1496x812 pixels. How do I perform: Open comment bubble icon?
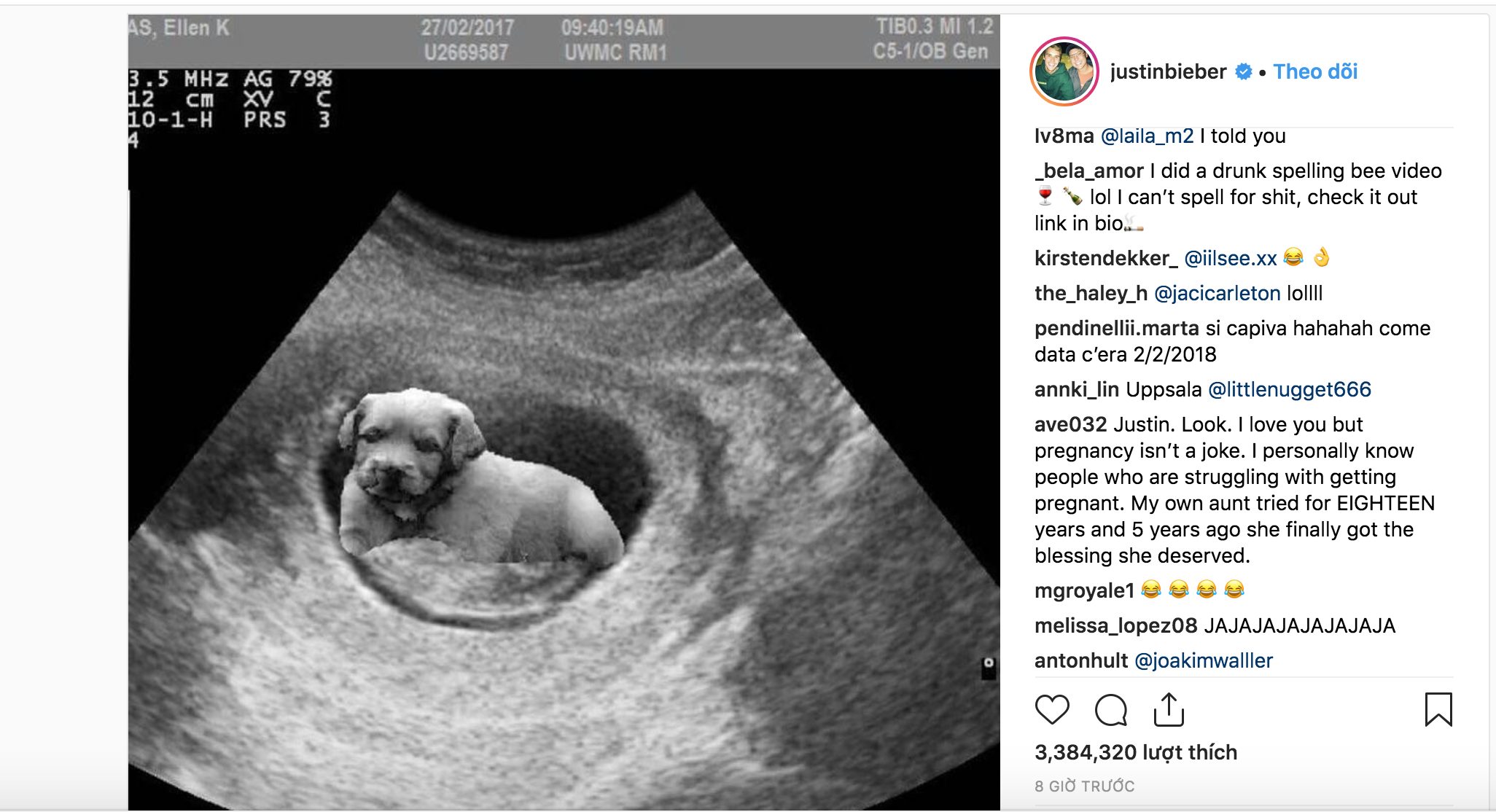[x=1111, y=709]
